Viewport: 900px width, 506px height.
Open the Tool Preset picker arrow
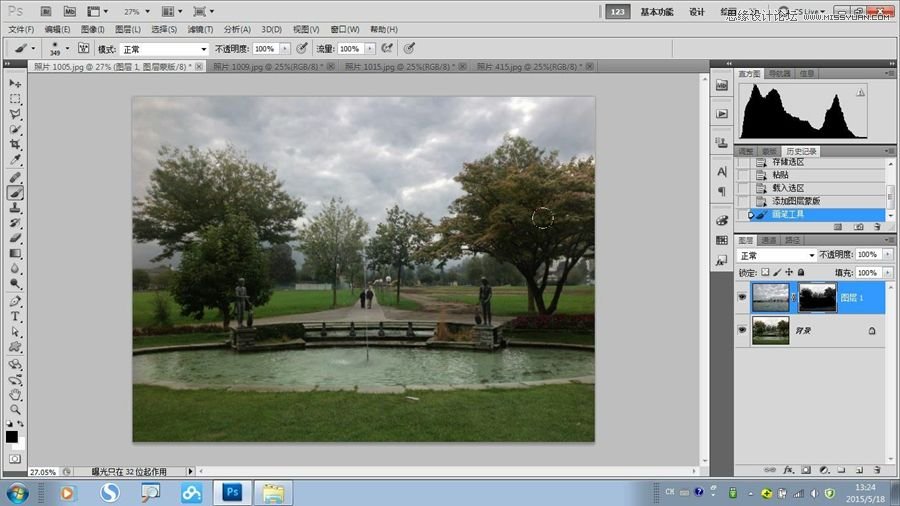click(x=33, y=49)
